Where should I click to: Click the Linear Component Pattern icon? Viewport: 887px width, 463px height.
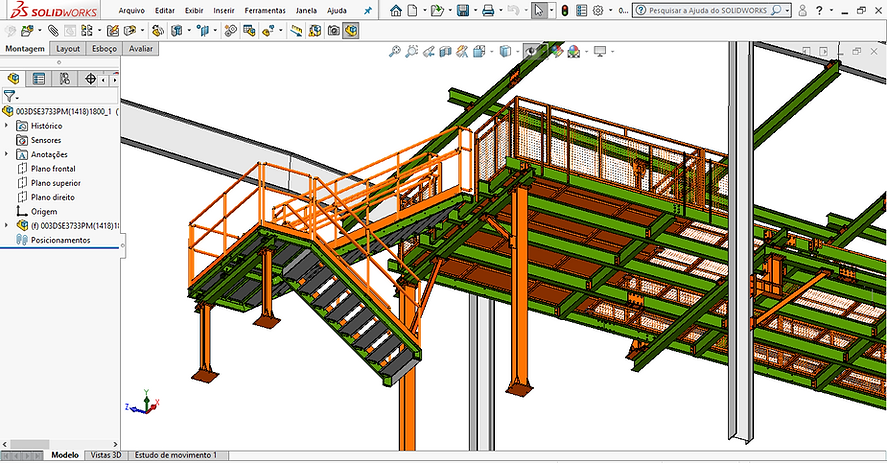coord(87,31)
